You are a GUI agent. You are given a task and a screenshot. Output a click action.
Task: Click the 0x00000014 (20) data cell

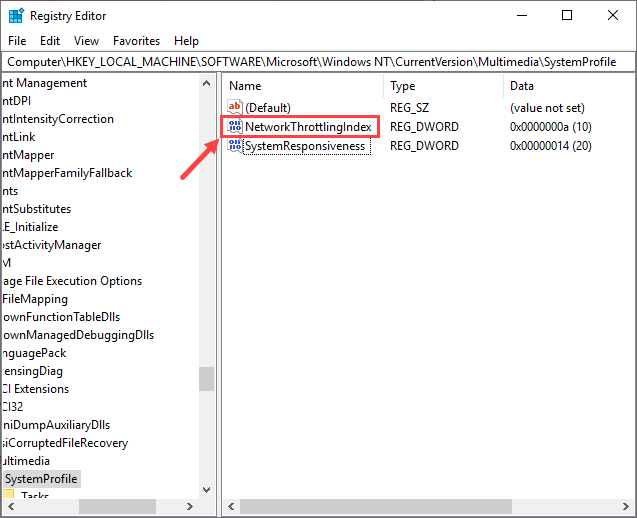point(550,146)
